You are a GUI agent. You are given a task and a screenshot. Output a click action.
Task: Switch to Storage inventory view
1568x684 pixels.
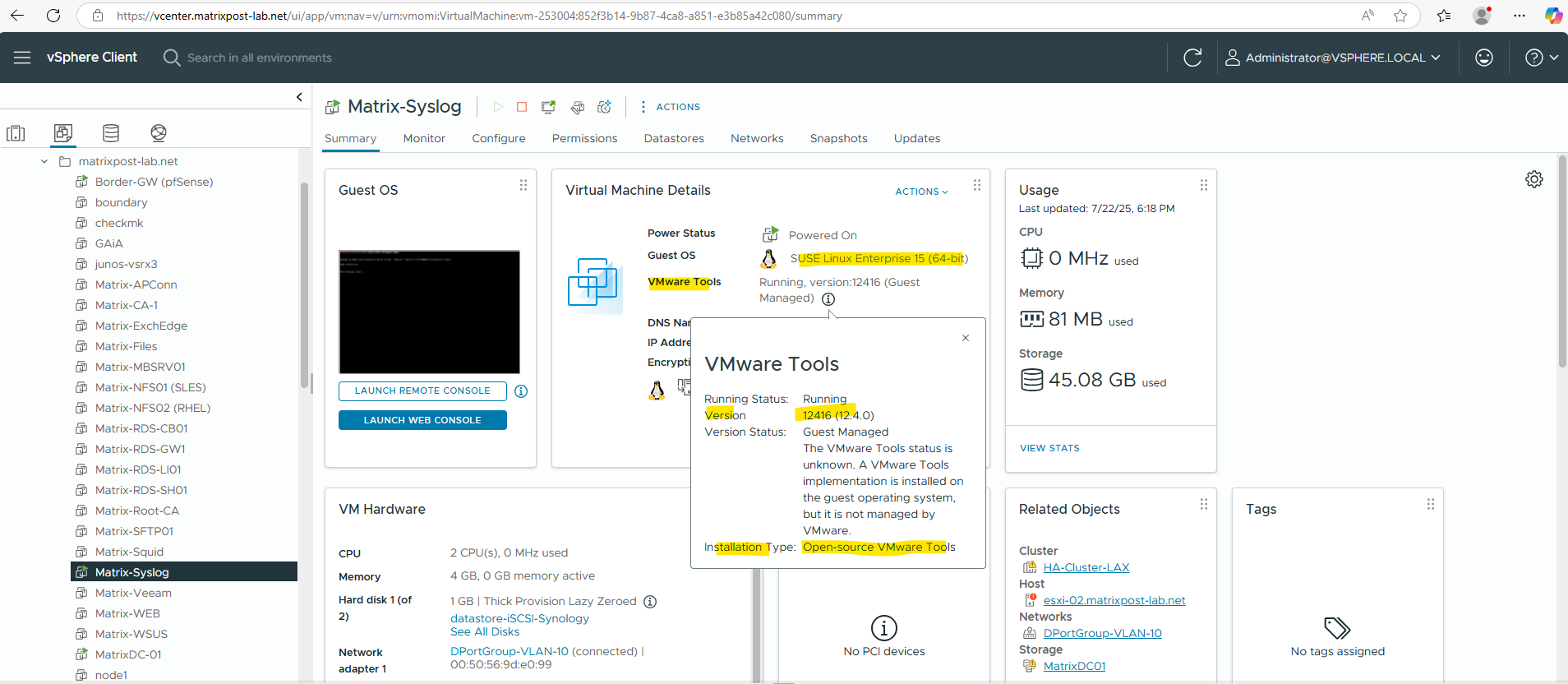pyautogui.click(x=111, y=133)
